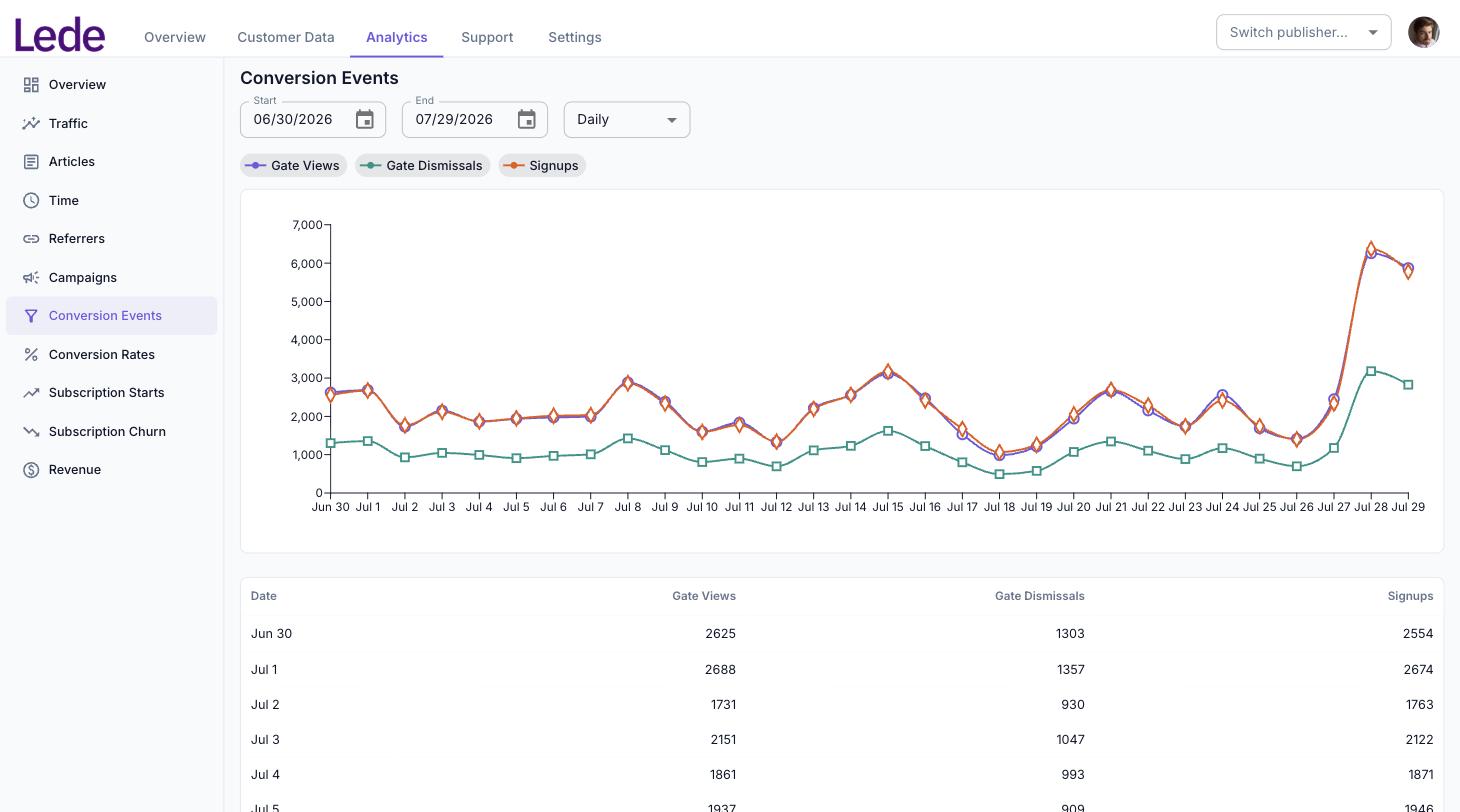Open the End date calendar picker icon

point(527,120)
